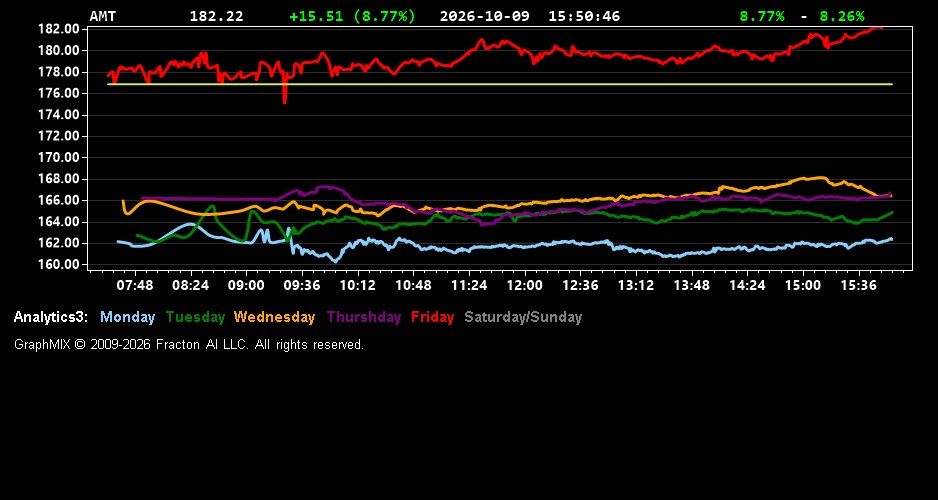Click the 09:36 time axis label
Image resolution: width=938 pixels, height=500 pixels.
tap(302, 286)
